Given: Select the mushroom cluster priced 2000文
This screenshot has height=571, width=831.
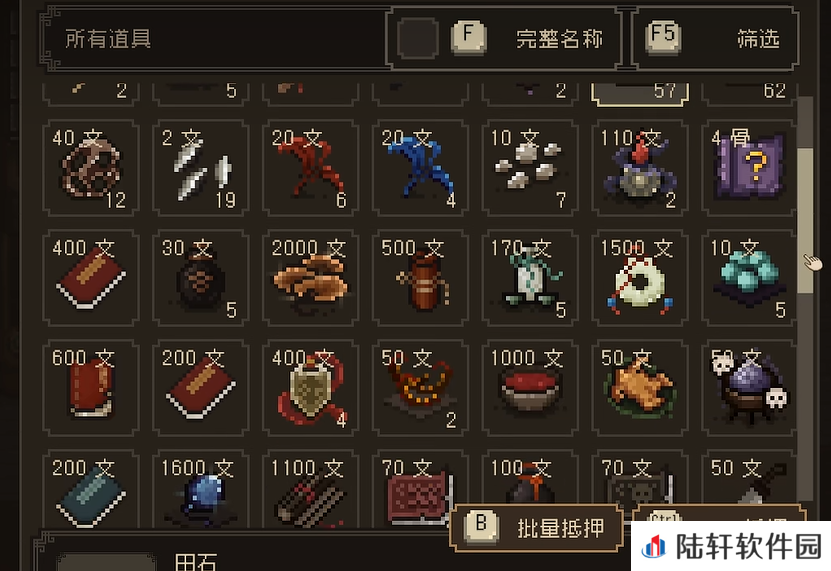Looking at the screenshot, I should [310, 277].
